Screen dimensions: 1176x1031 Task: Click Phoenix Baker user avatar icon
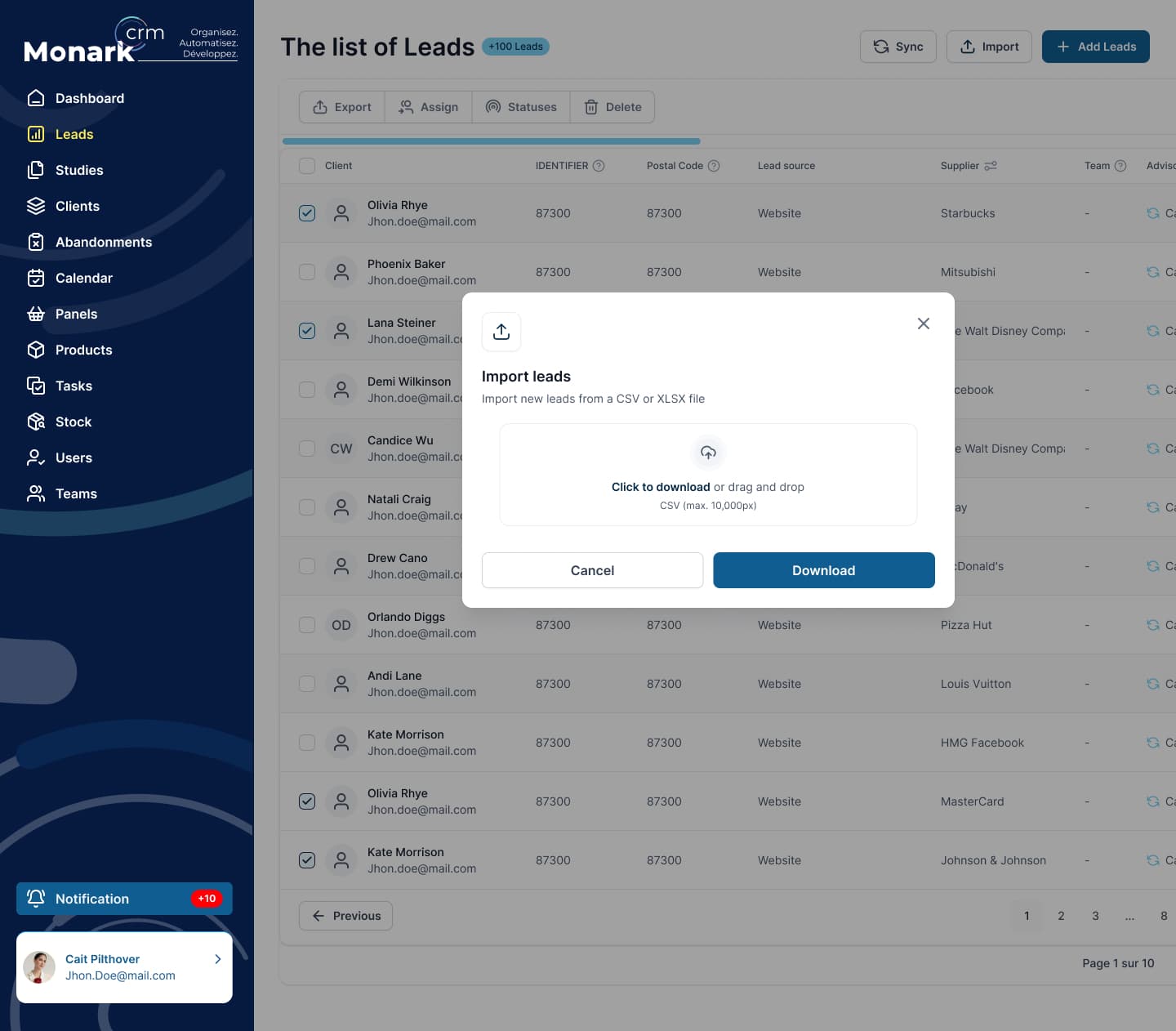click(x=341, y=272)
